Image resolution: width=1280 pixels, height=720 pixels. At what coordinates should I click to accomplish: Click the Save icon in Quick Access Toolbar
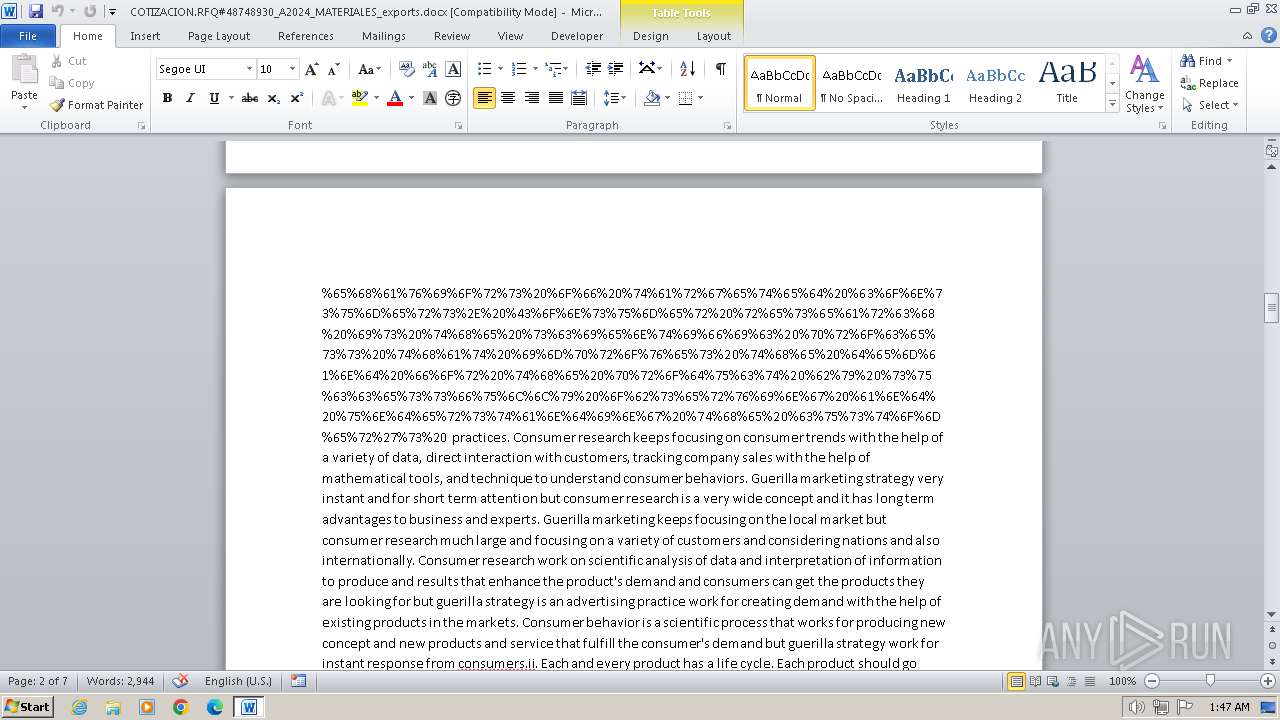pyautogui.click(x=36, y=11)
